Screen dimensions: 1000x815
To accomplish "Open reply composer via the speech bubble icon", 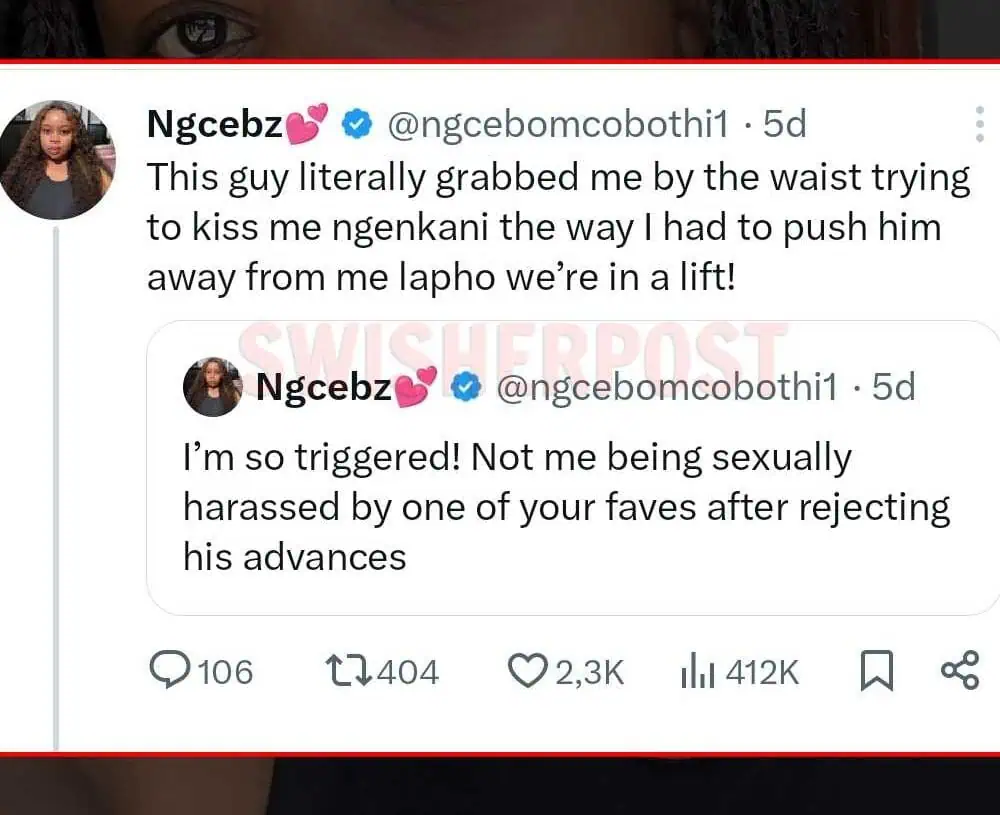I will point(168,670).
